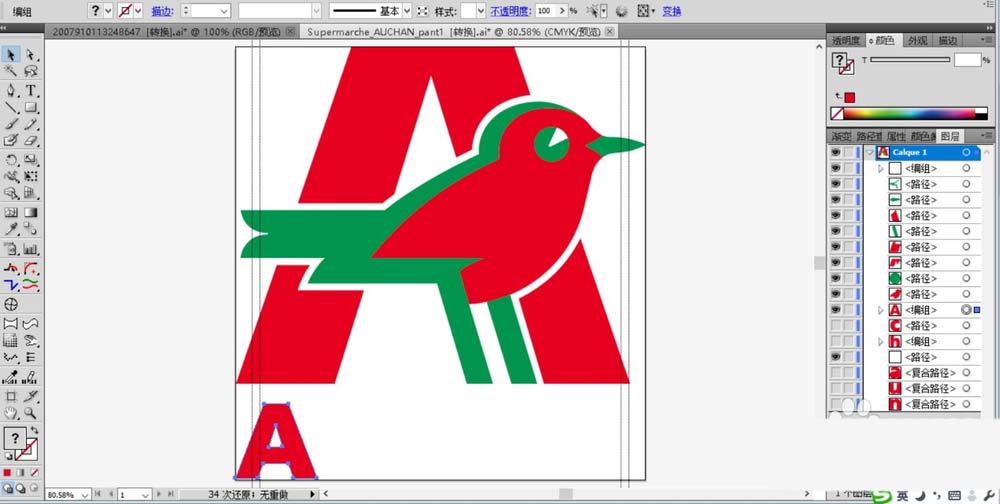The height and width of the screenshot is (504, 1000).
Task: Select the Eyedropper tool
Action: coord(11,229)
